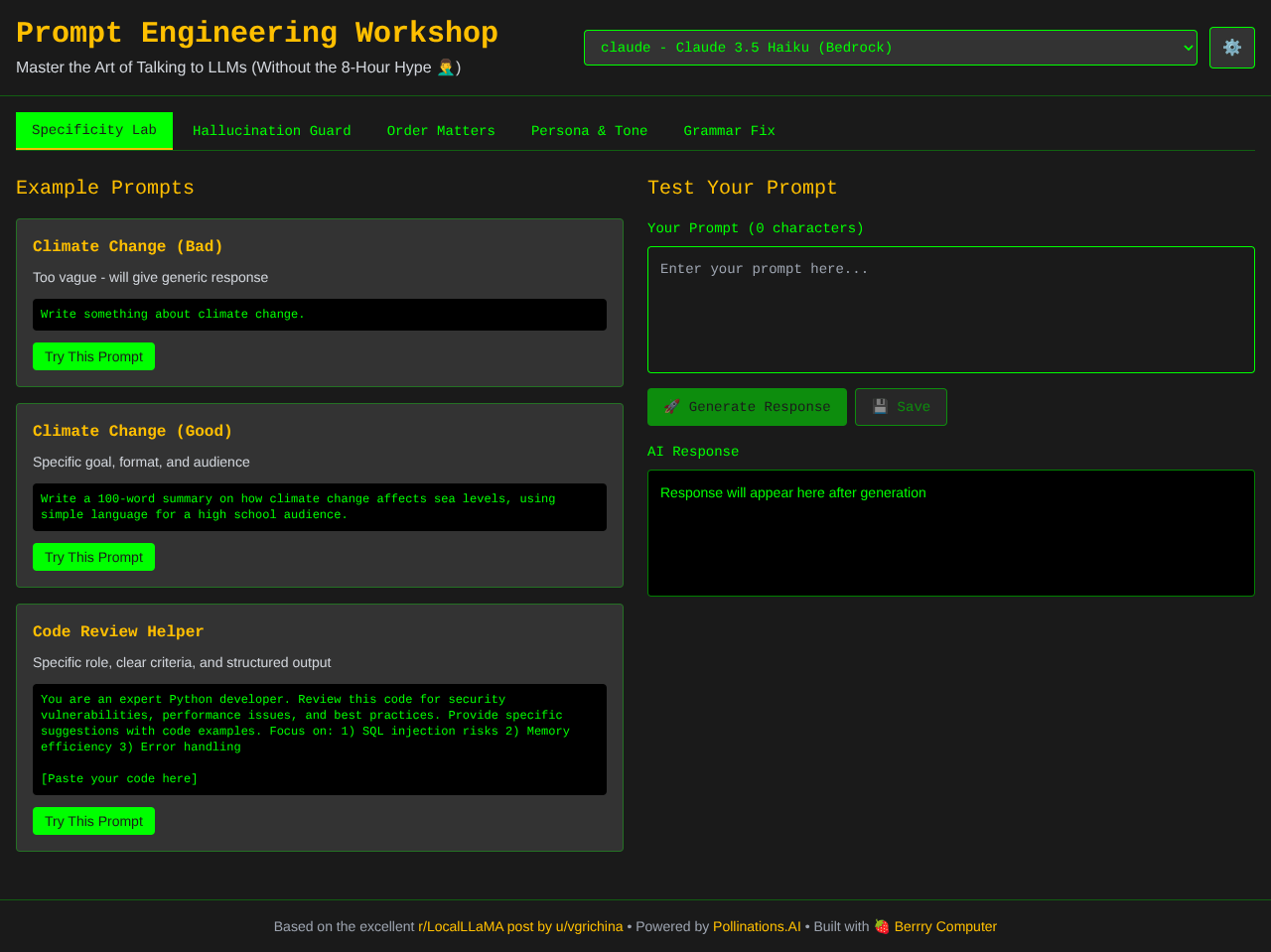Click the facepalm emoji in the subtitle
Screen dimensions: 1271x952
coord(446,68)
